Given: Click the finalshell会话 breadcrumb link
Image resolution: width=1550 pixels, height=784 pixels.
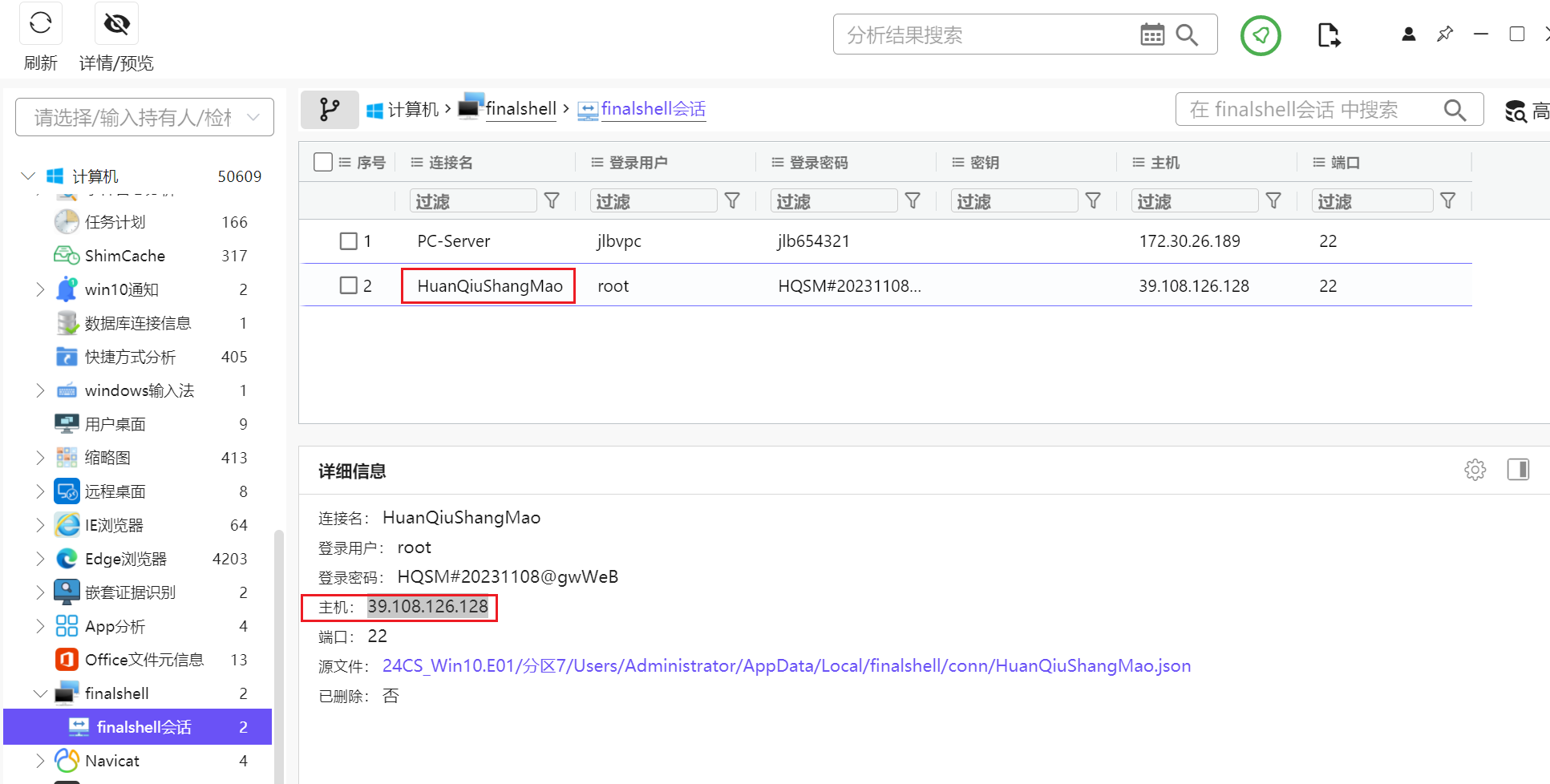Looking at the screenshot, I should (653, 109).
